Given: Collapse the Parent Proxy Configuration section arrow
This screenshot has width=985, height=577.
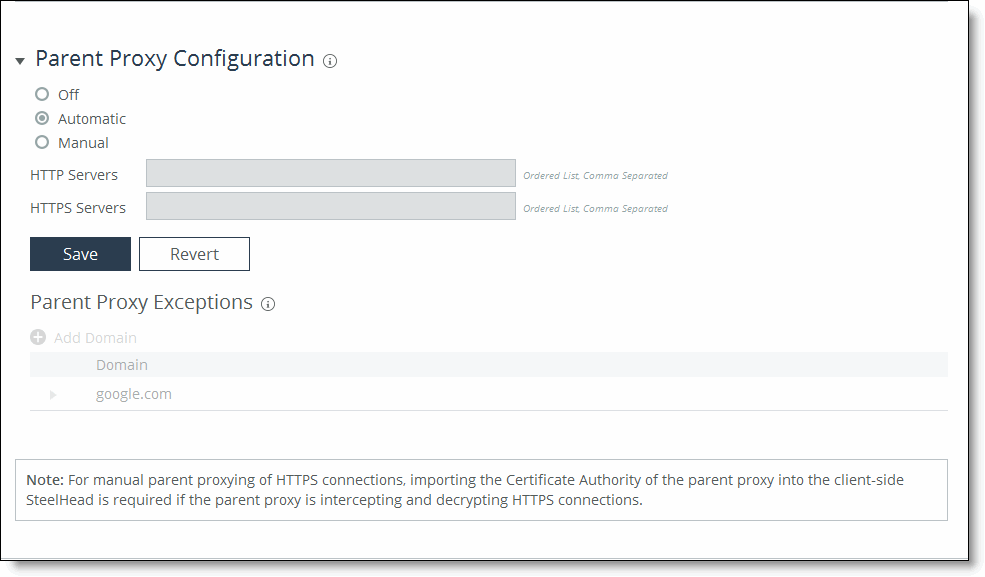Looking at the screenshot, I should point(20,61).
